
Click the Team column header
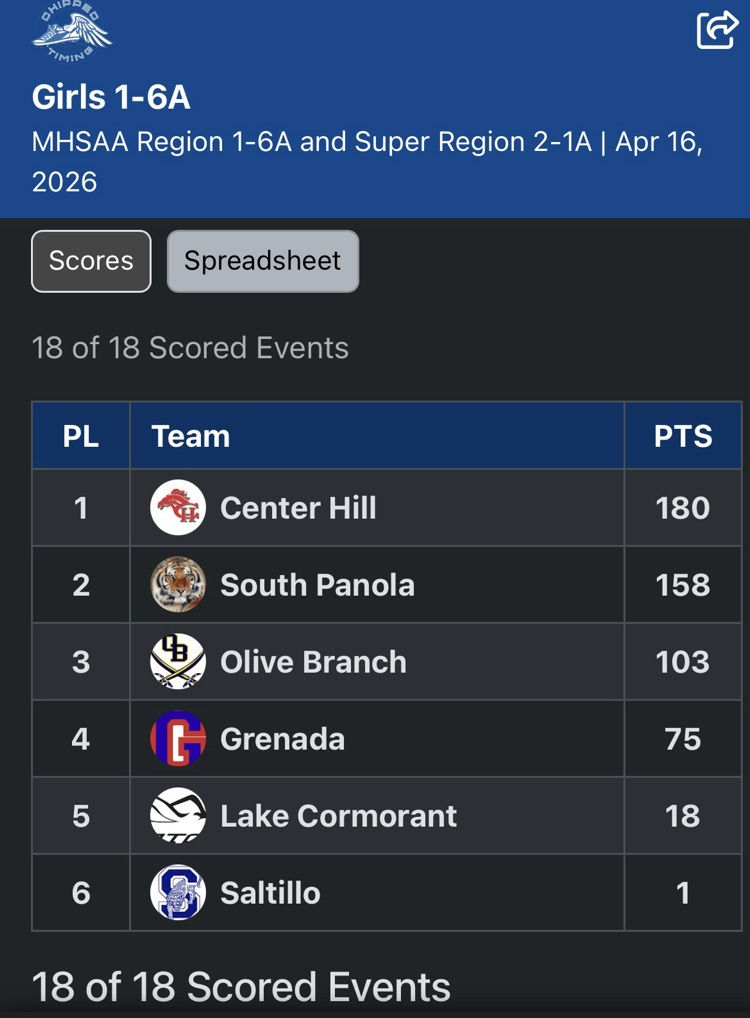pos(191,436)
